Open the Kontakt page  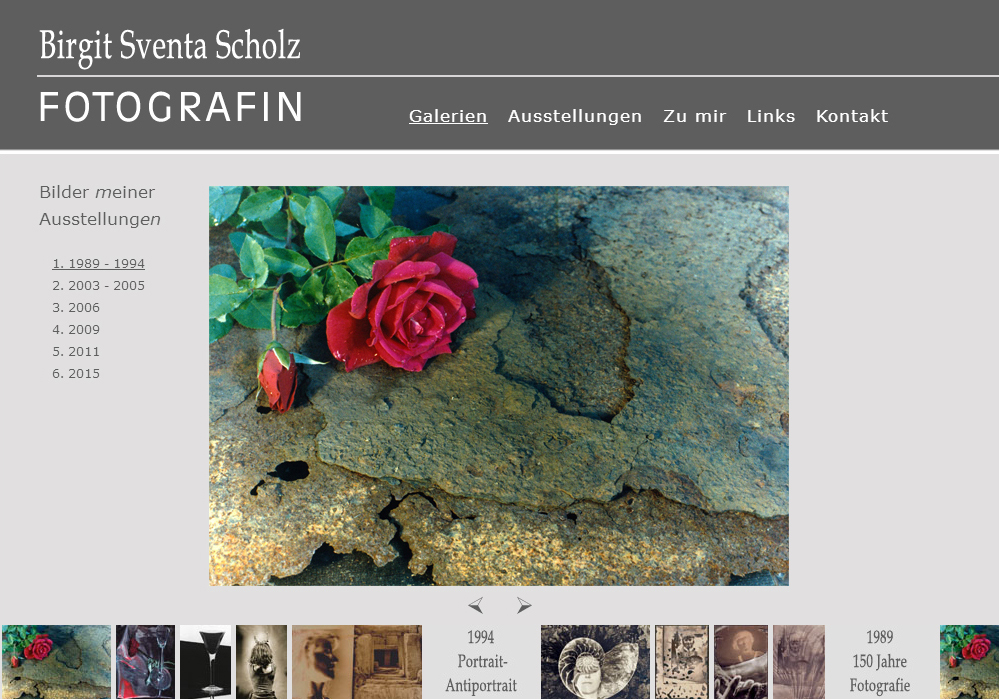[852, 116]
